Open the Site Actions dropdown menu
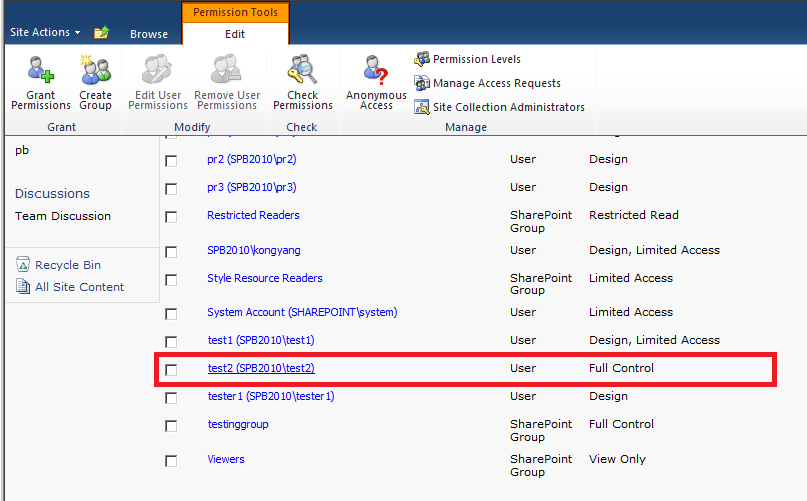 (45, 32)
